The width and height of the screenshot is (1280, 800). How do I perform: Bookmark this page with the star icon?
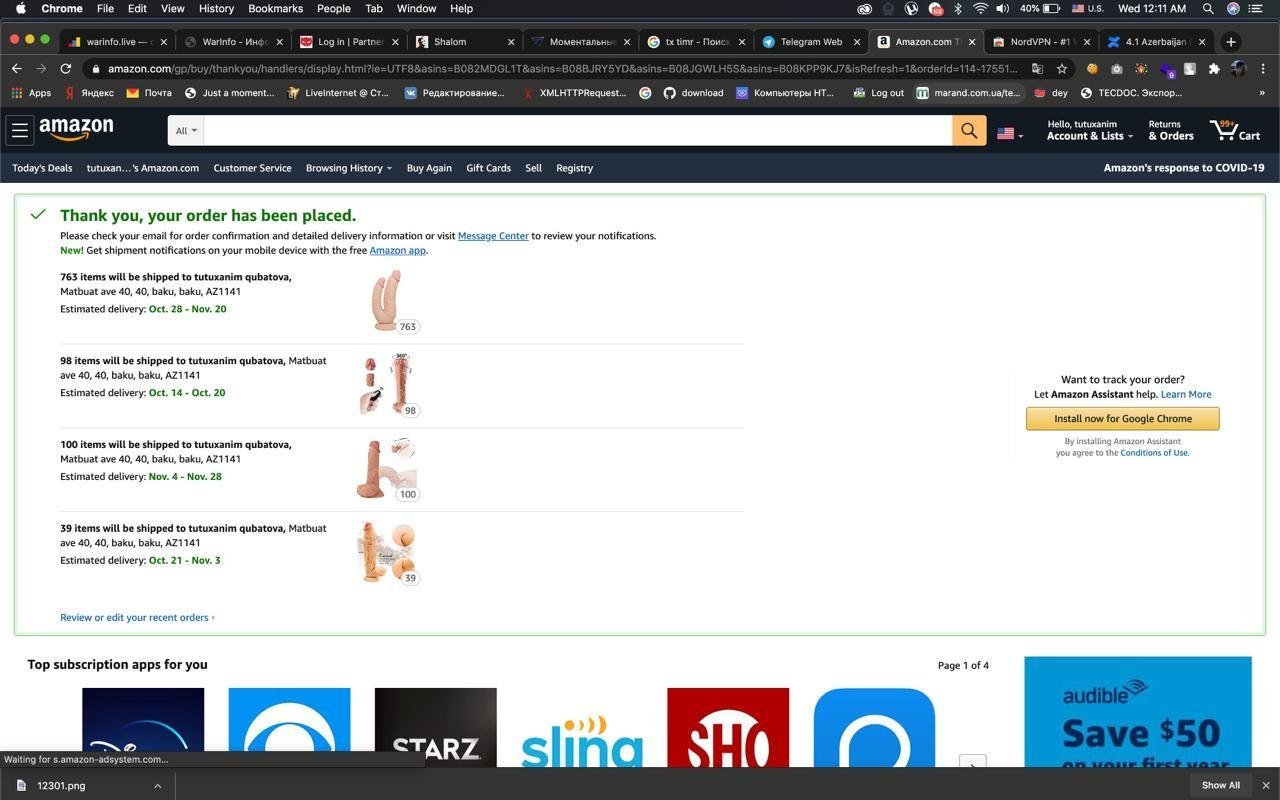click(1062, 69)
